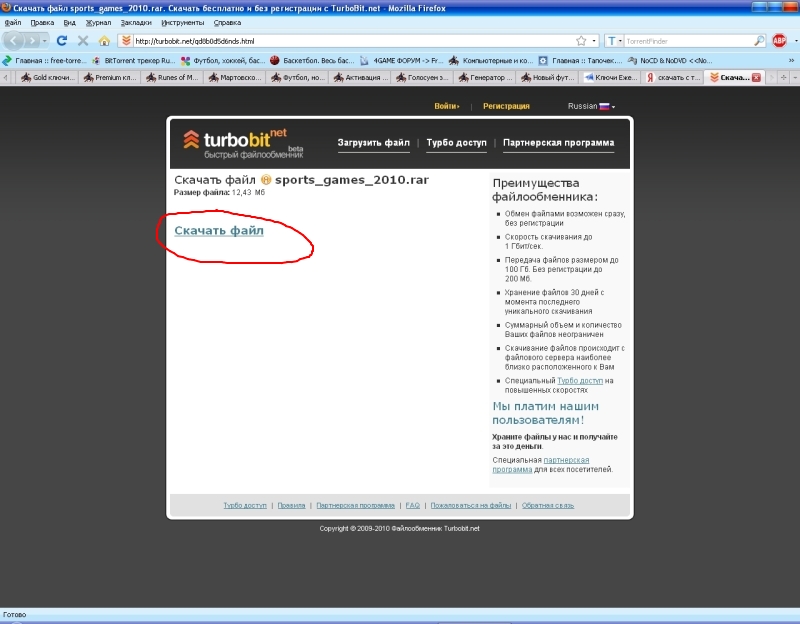Switch to the 'Голосуем з...' tab
Viewport: 800px width, 624px height.
click(x=422, y=78)
